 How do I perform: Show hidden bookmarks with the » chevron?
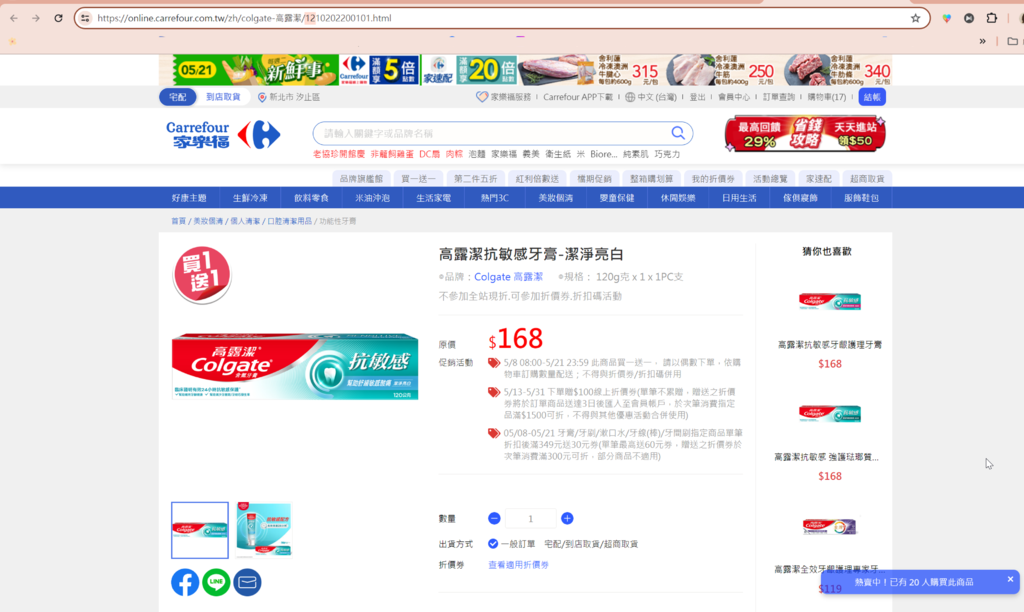(982, 41)
